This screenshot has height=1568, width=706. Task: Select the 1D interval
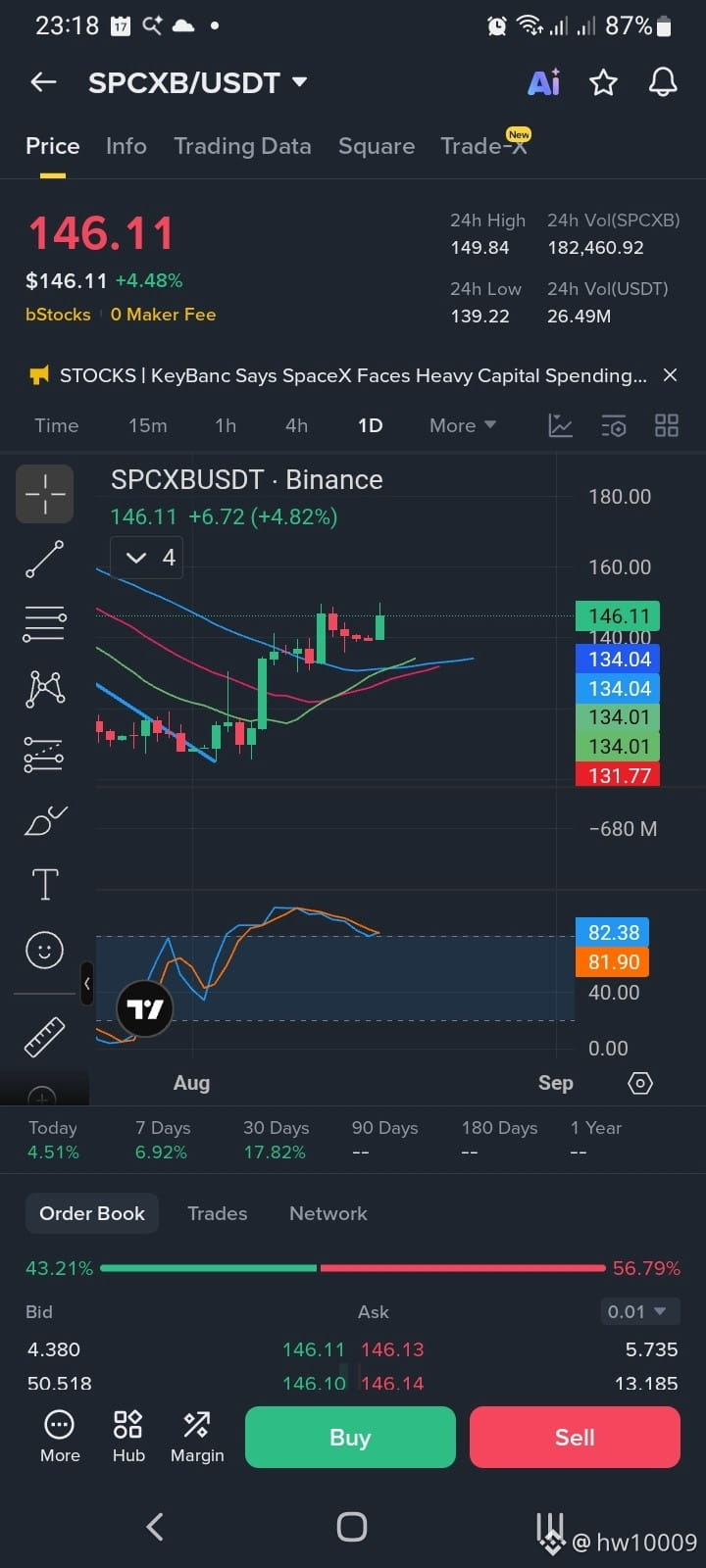370,425
